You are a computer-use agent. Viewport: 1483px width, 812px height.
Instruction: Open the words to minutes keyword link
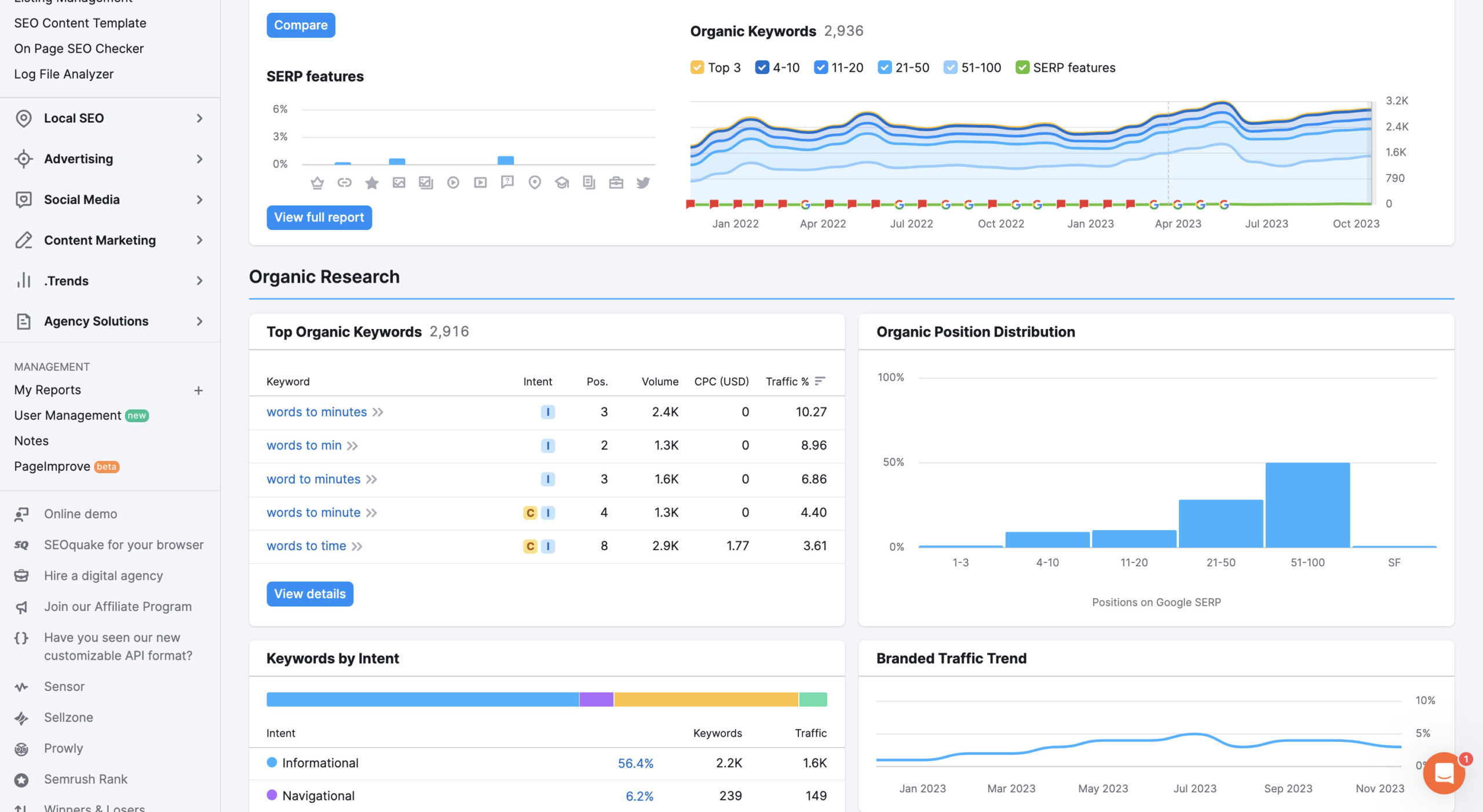tap(316, 412)
